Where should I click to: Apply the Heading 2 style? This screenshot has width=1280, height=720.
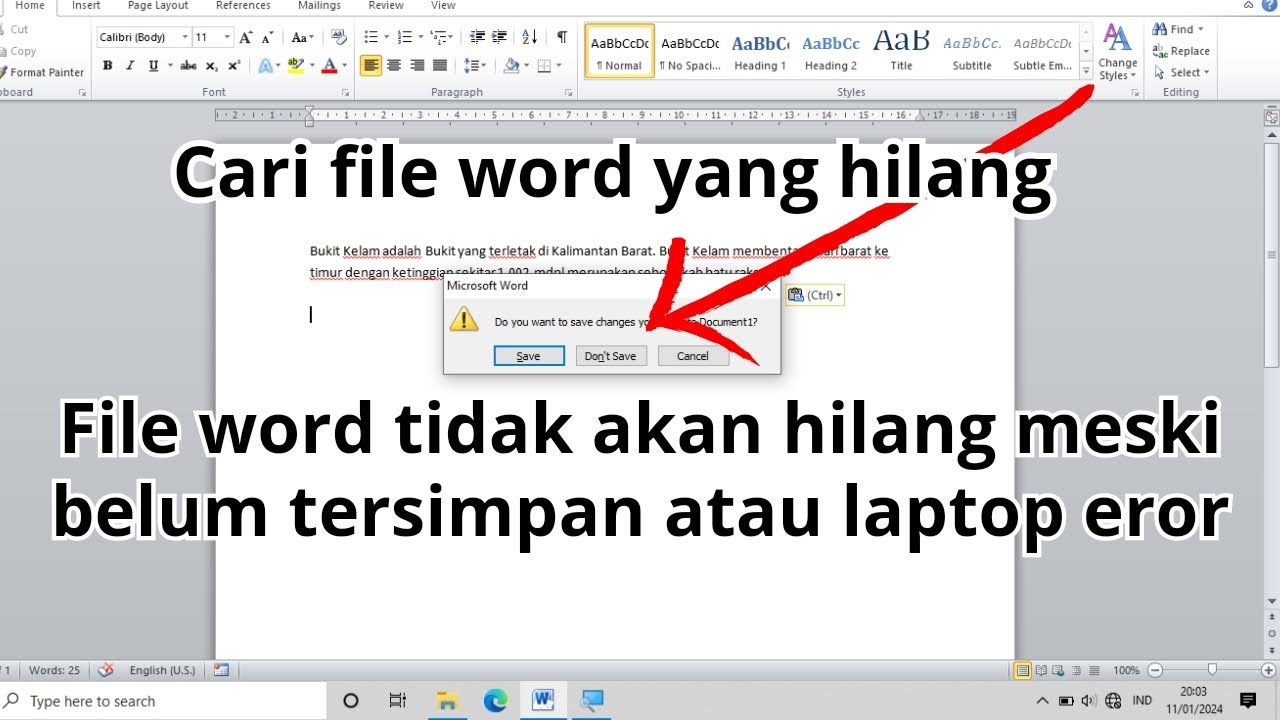point(831,52)
